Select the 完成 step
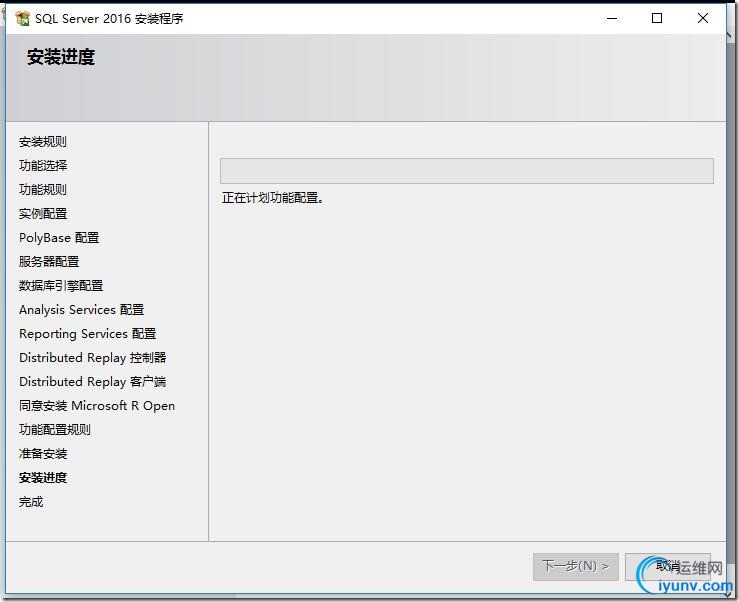 pos(31,502)
